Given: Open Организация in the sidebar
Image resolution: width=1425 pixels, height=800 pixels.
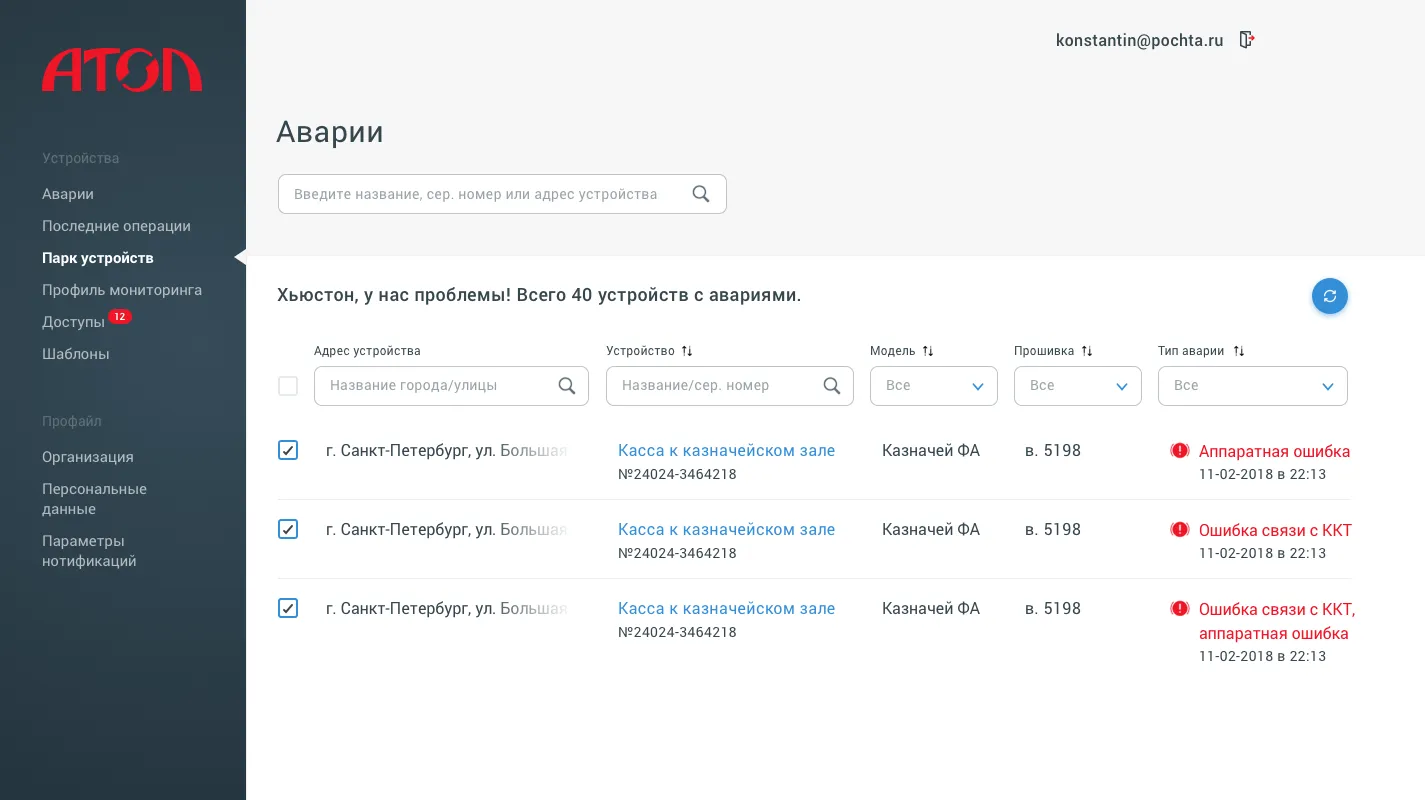Looking at the screenshot, I should 88,457.
